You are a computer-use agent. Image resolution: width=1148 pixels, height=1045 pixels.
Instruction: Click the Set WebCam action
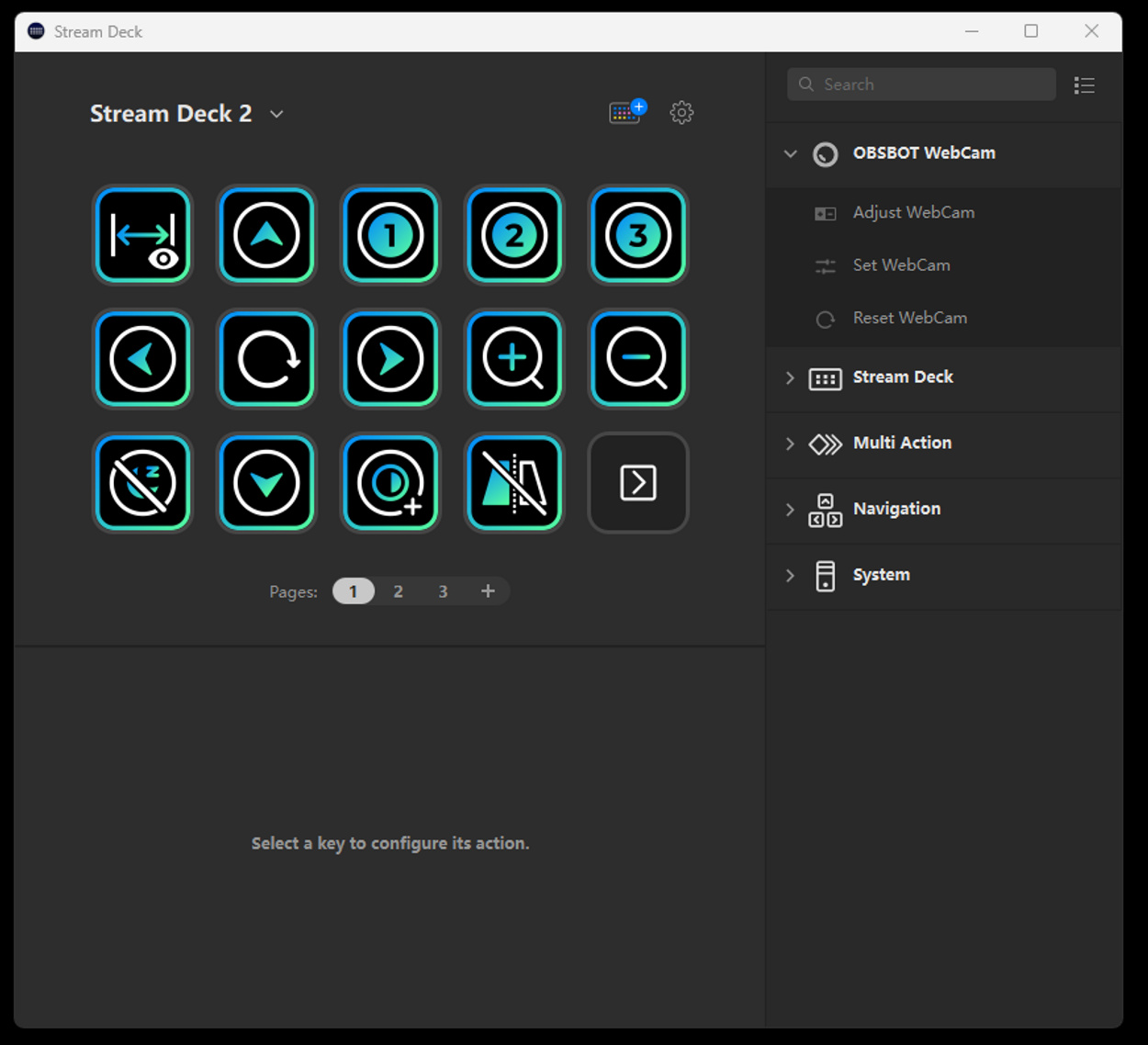click(x=902, y=264)
